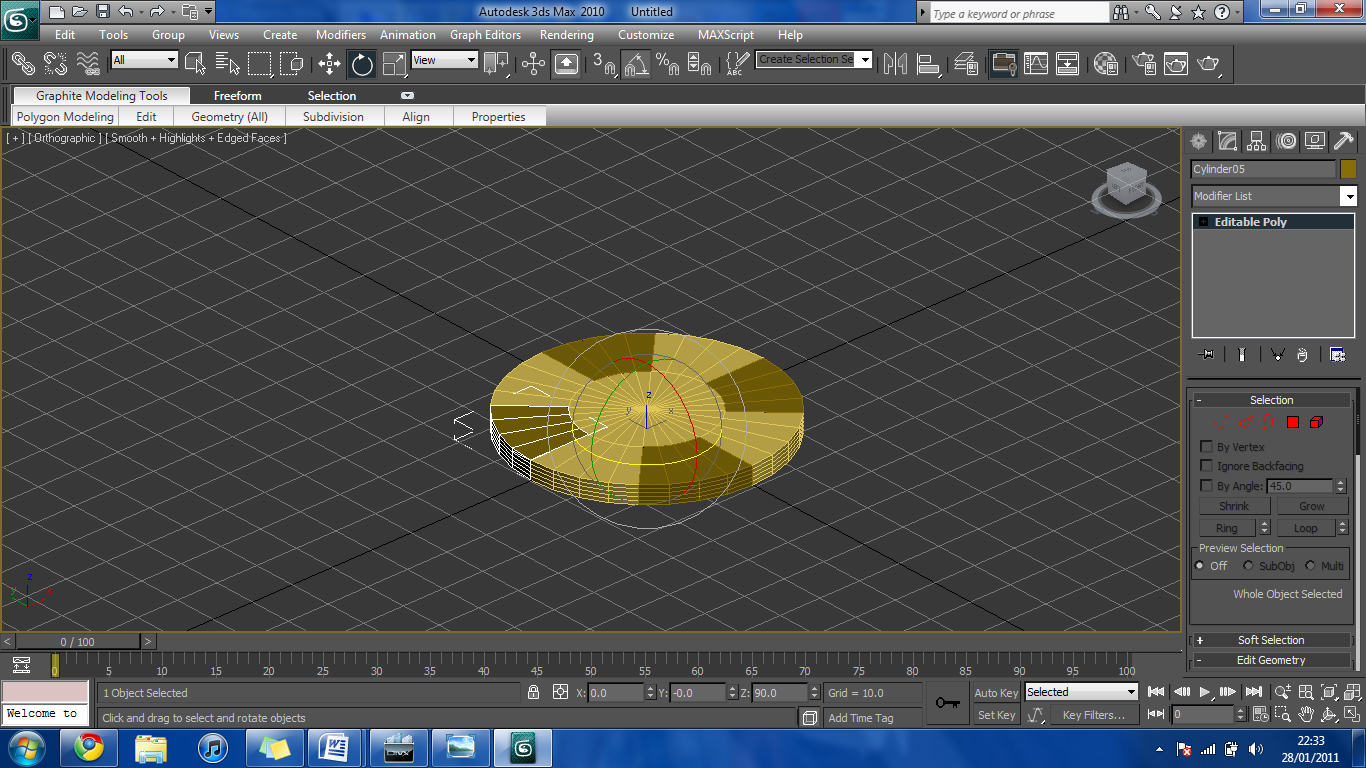Check the Ignore Backfacing option

1206,466
